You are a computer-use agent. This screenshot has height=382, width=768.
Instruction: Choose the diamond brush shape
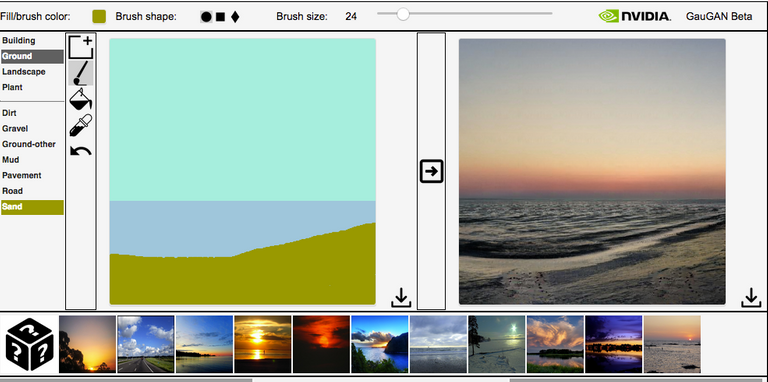[235, 17]
